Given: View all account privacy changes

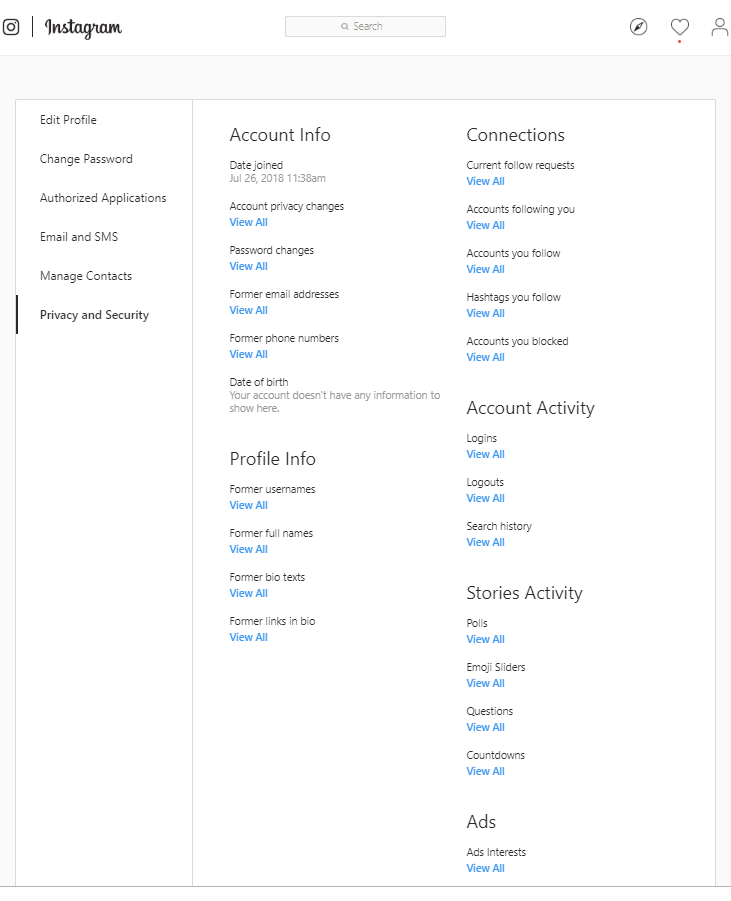Looking at the screenshot, I should pyautogui.click(x=248, y=222).
